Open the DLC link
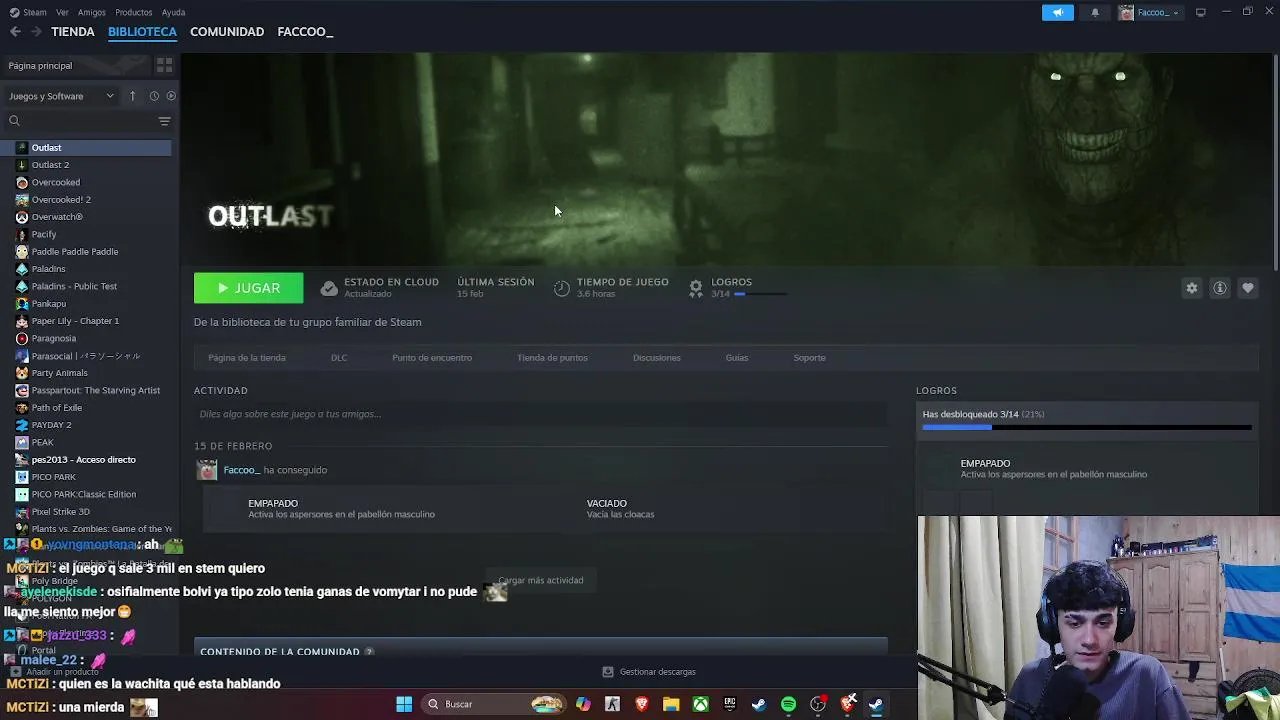The height and width of the screenshot is (720, 1280). (339, 358)
